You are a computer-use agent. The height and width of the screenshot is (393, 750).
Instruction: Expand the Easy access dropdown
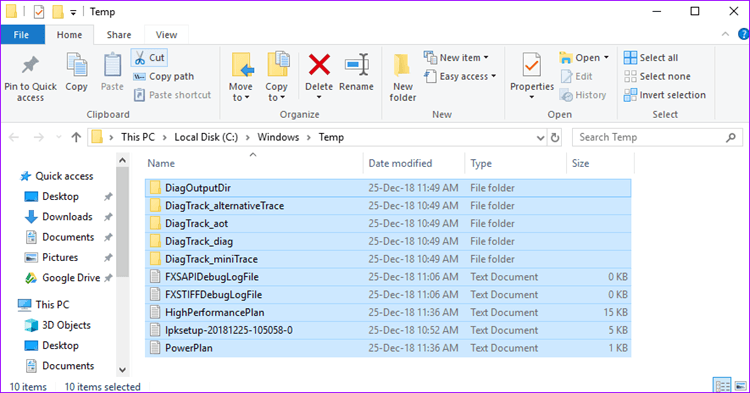(x=494, y=76)
